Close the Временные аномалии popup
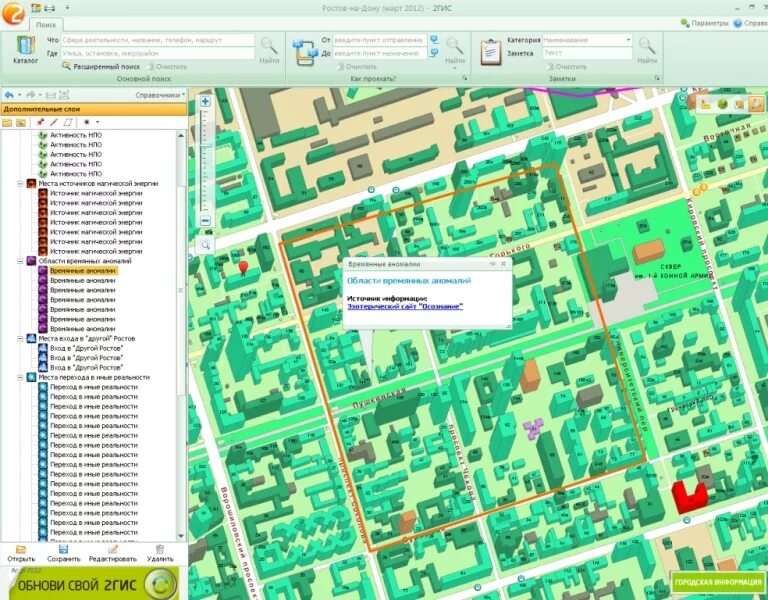 tap(503, 264)
